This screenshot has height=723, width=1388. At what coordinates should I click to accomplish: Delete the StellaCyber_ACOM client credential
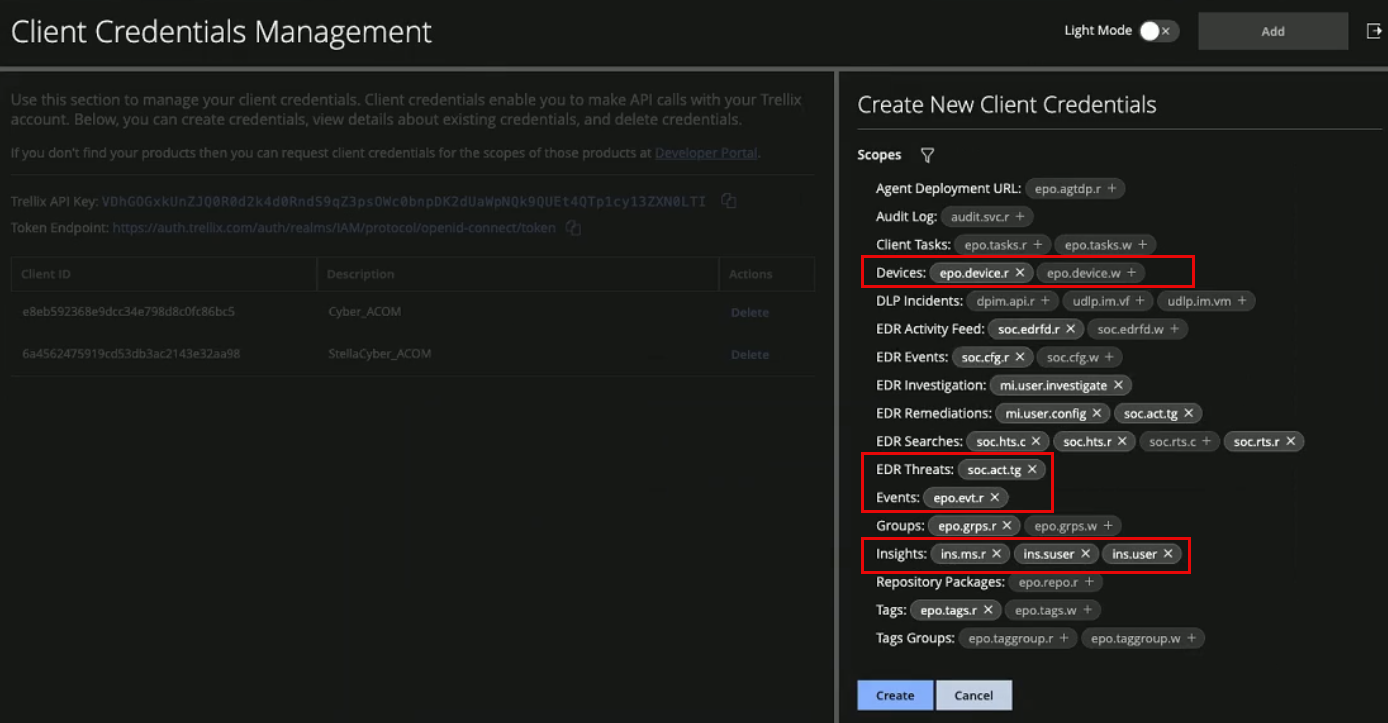tap(749, 354)
